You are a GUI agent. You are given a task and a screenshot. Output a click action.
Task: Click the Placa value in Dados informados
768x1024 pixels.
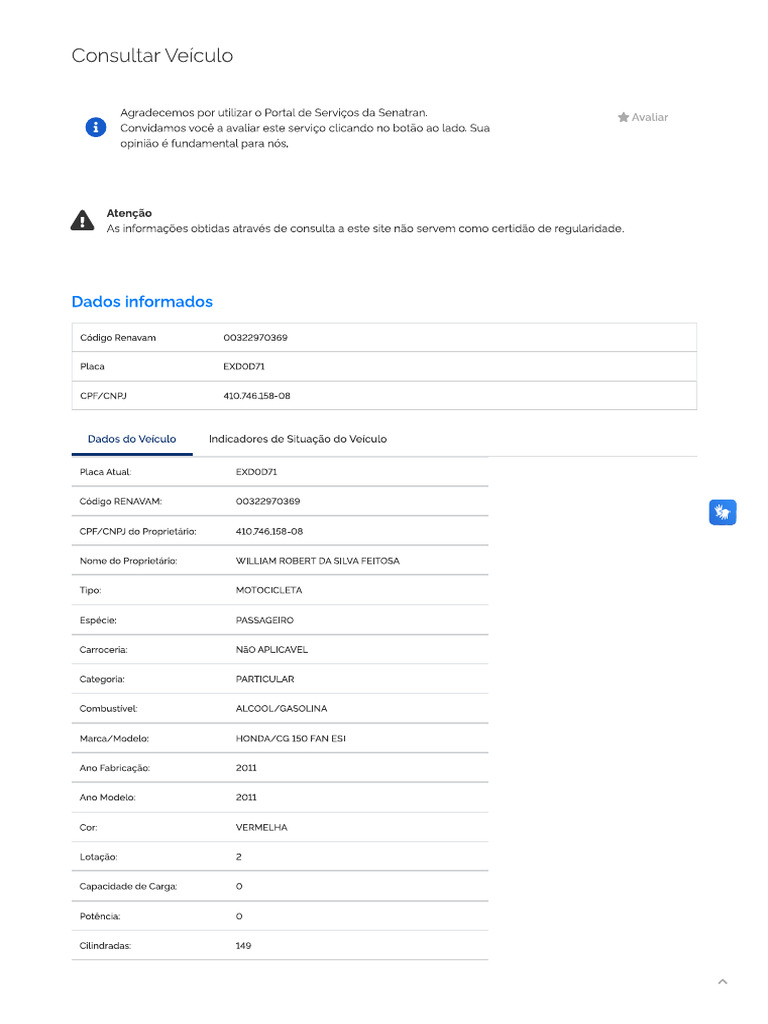243,367
